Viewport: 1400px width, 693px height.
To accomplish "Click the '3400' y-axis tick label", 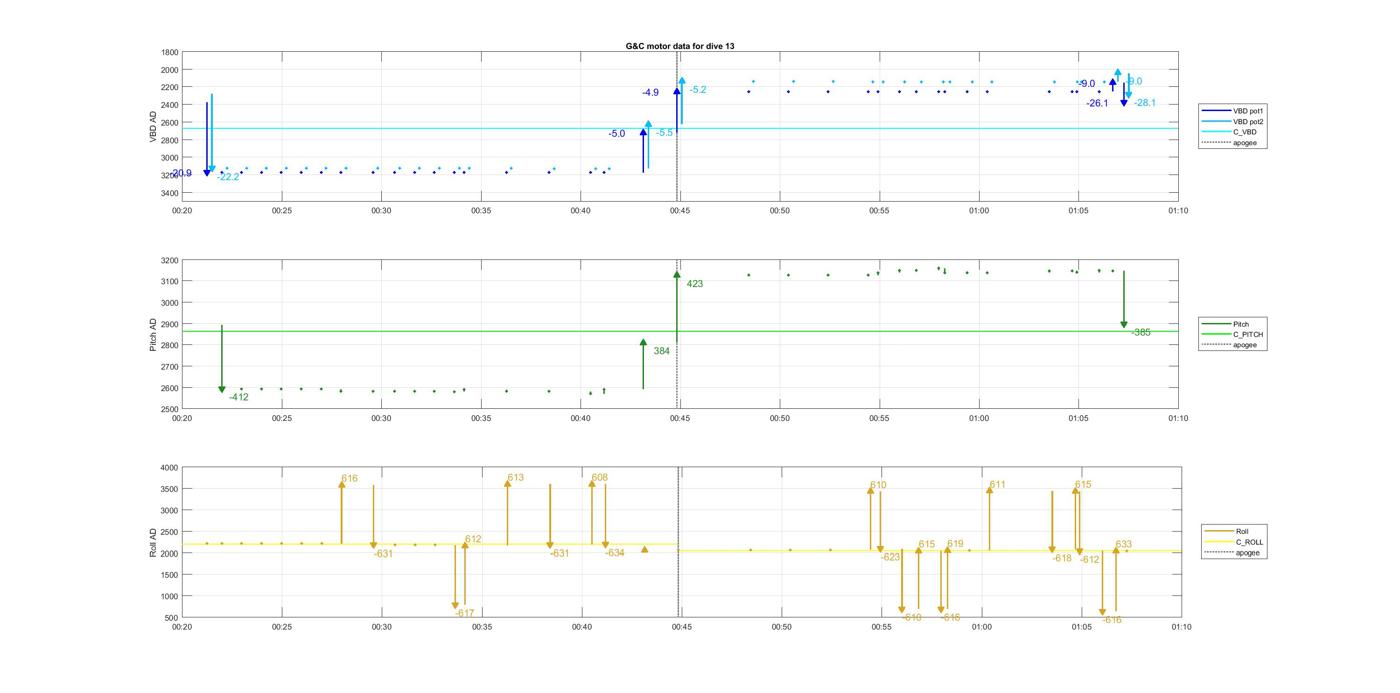I will click(x=170, y=193).
